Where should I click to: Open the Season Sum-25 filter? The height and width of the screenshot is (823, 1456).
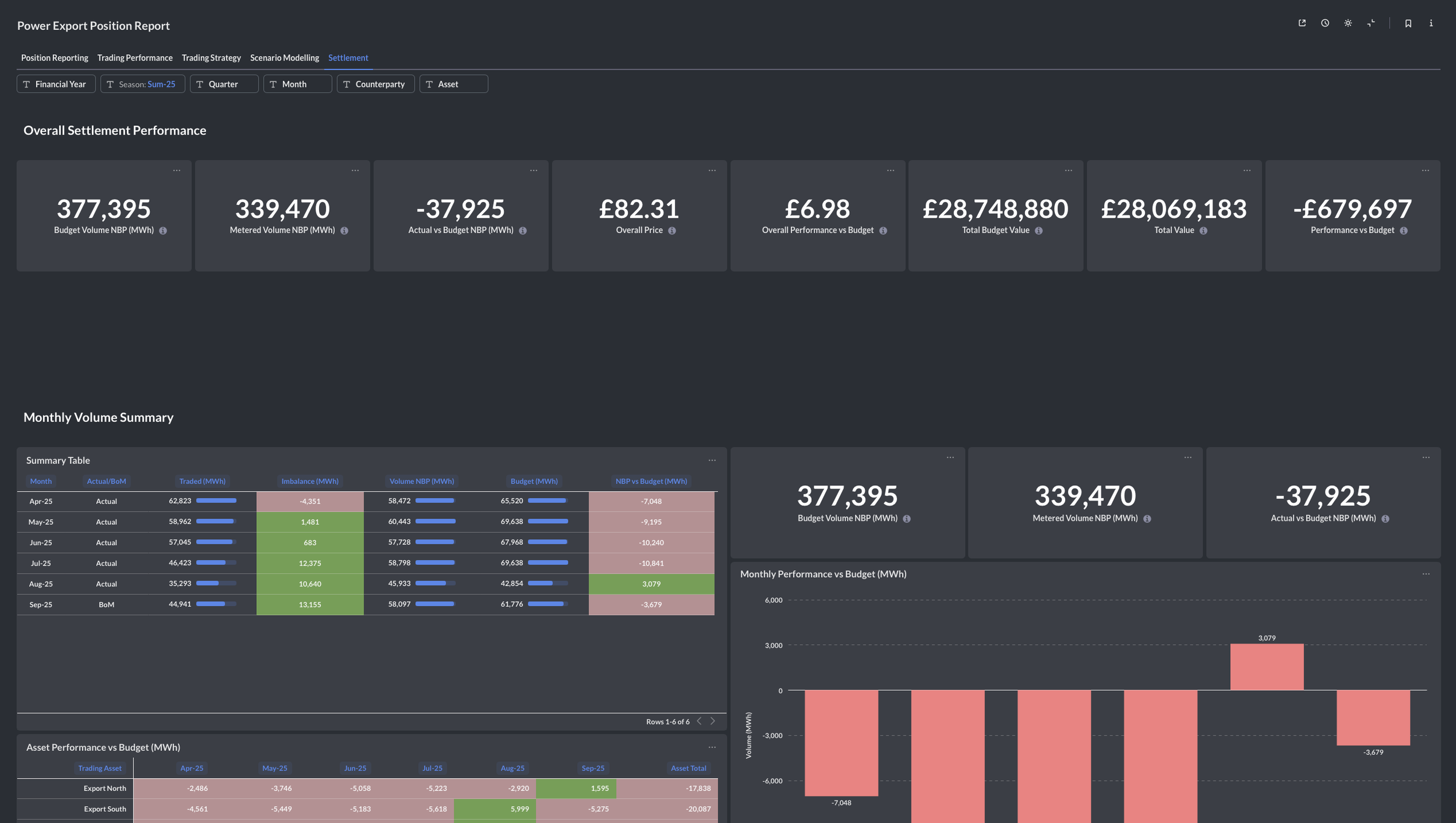click(143, 84)
